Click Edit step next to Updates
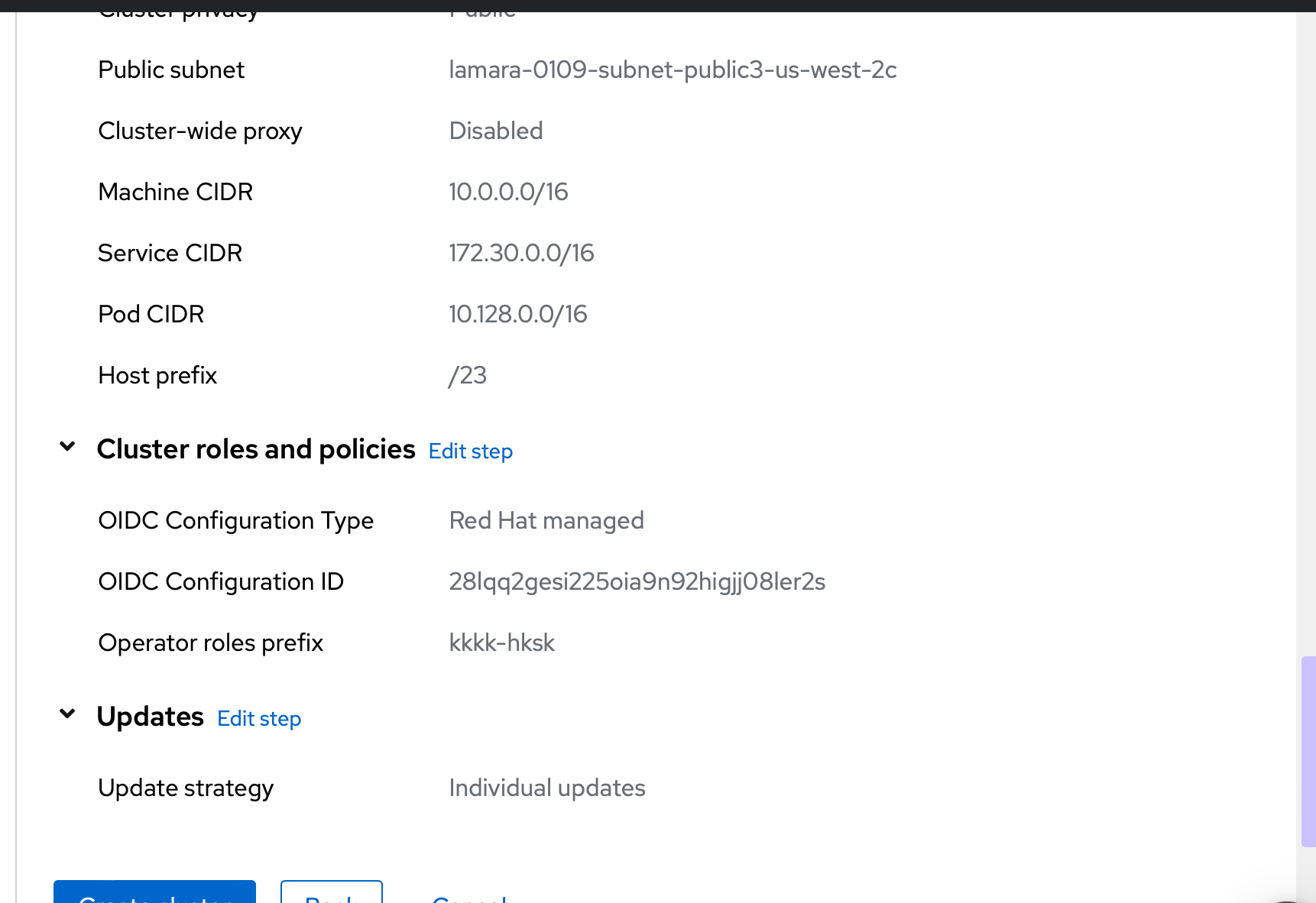This screenshot has height=903, width=1316. coord(259,719)
